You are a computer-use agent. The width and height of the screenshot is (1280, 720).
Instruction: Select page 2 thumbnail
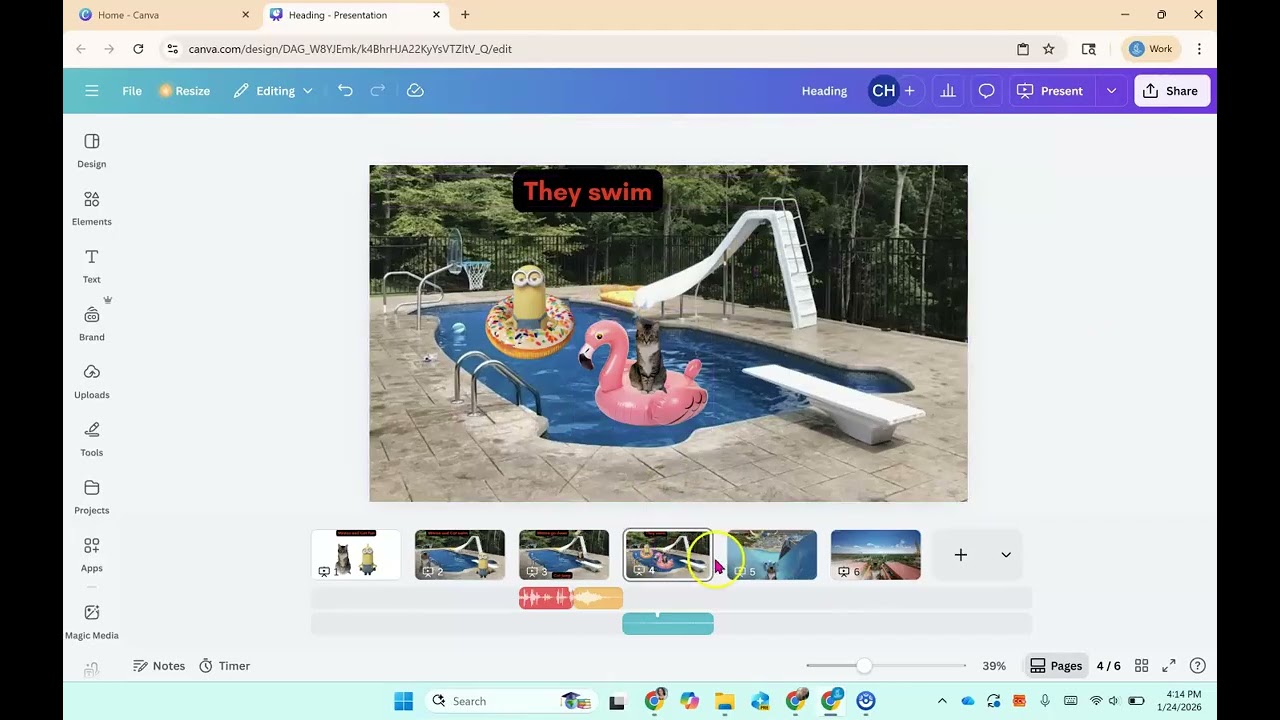(x=460, y=555)
